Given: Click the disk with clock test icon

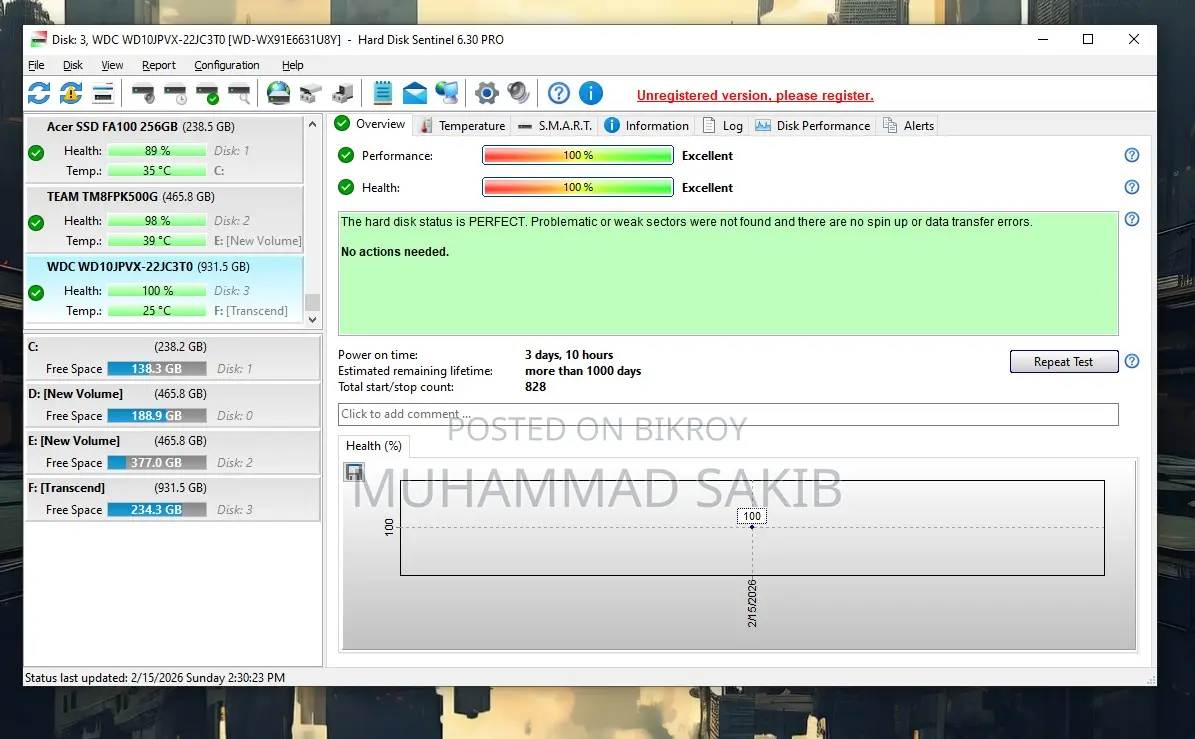Looking at the screenshot, I should click(x=175, y=94).
